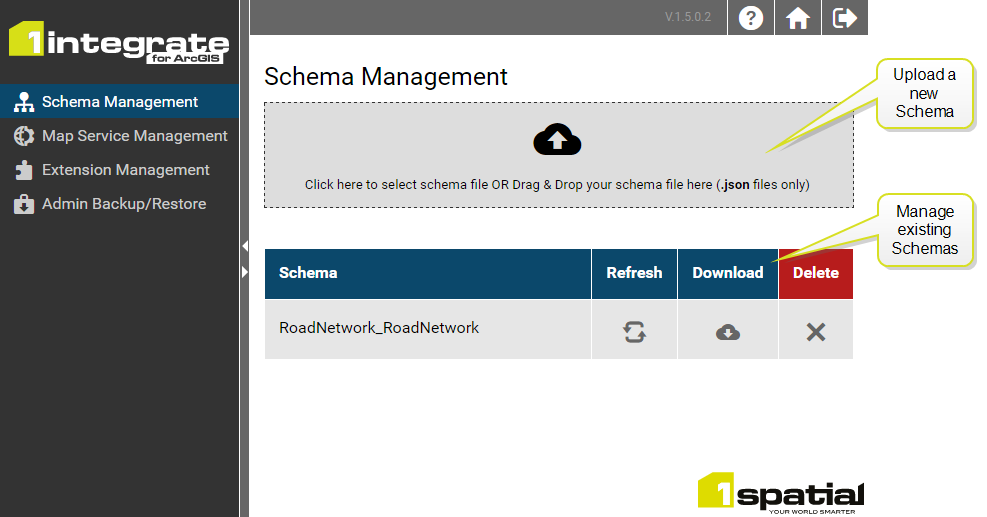Select Schema Management in the sidebar
The height and width of the screenshot is (517, 987).
tap(120, 102)
